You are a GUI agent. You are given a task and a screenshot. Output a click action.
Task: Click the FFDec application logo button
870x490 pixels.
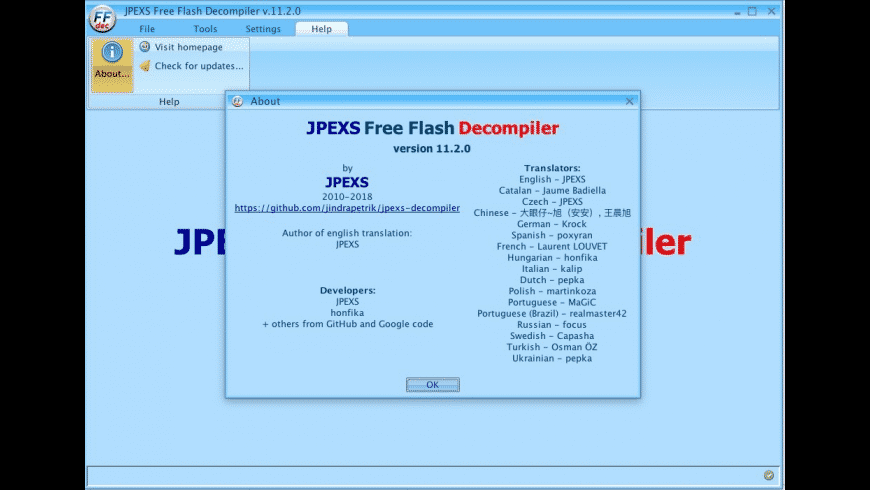pyautogui.click(x=103, y=18)
